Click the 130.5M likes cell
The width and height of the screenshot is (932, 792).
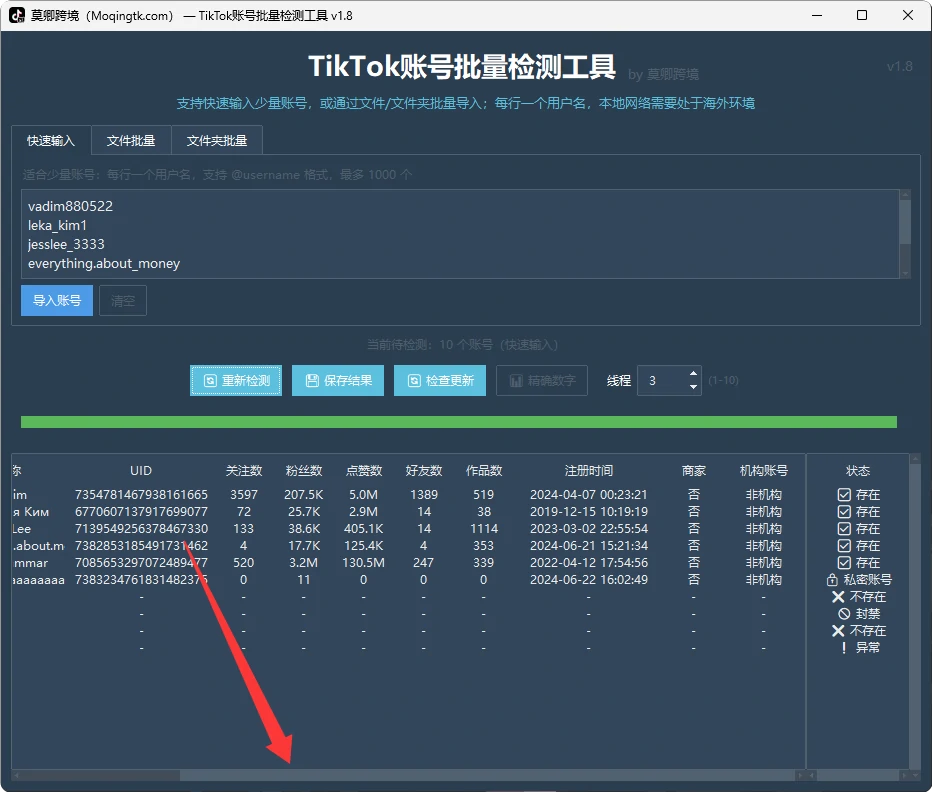(x=364, y=562)
